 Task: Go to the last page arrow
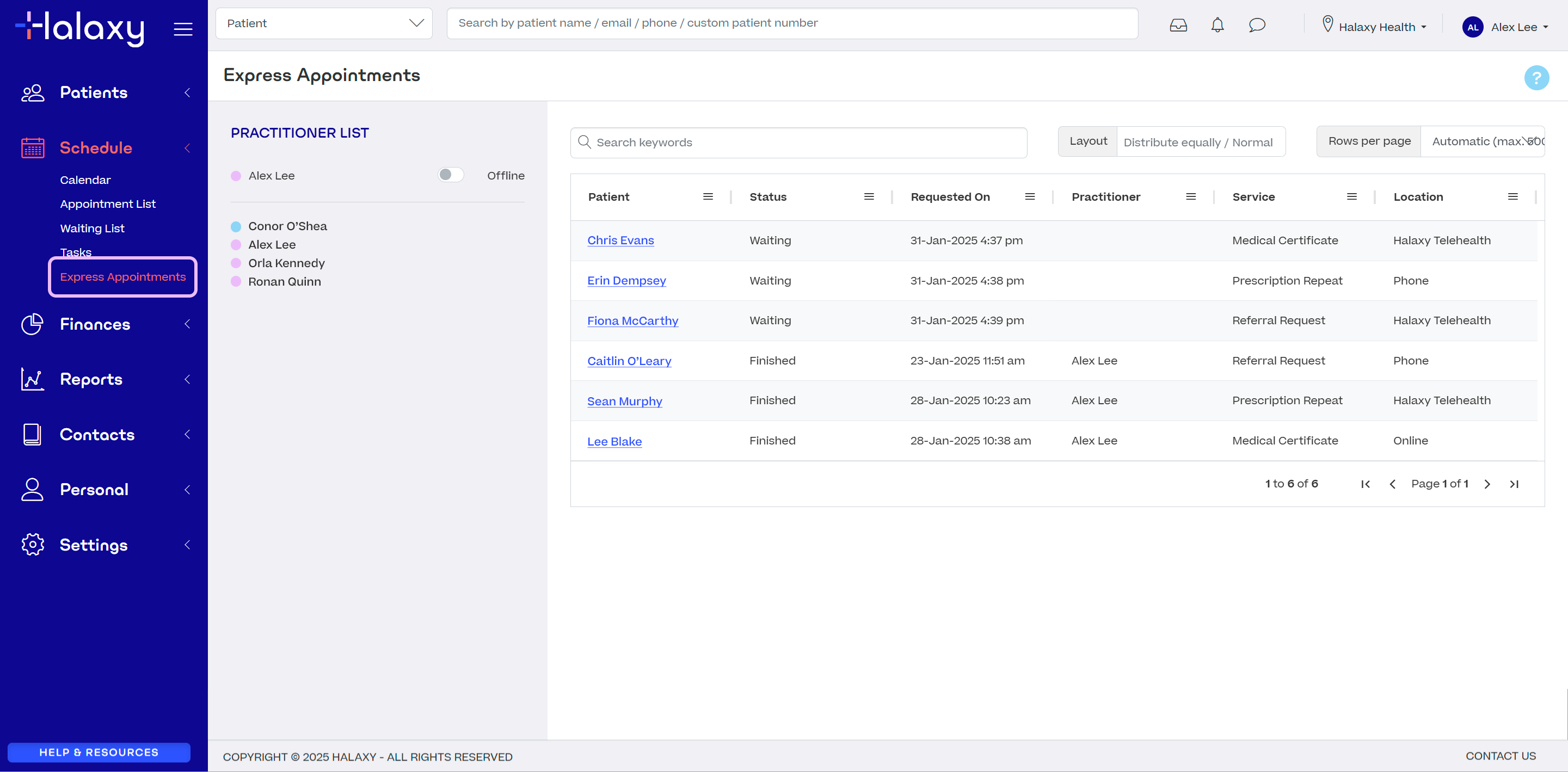1515,484
